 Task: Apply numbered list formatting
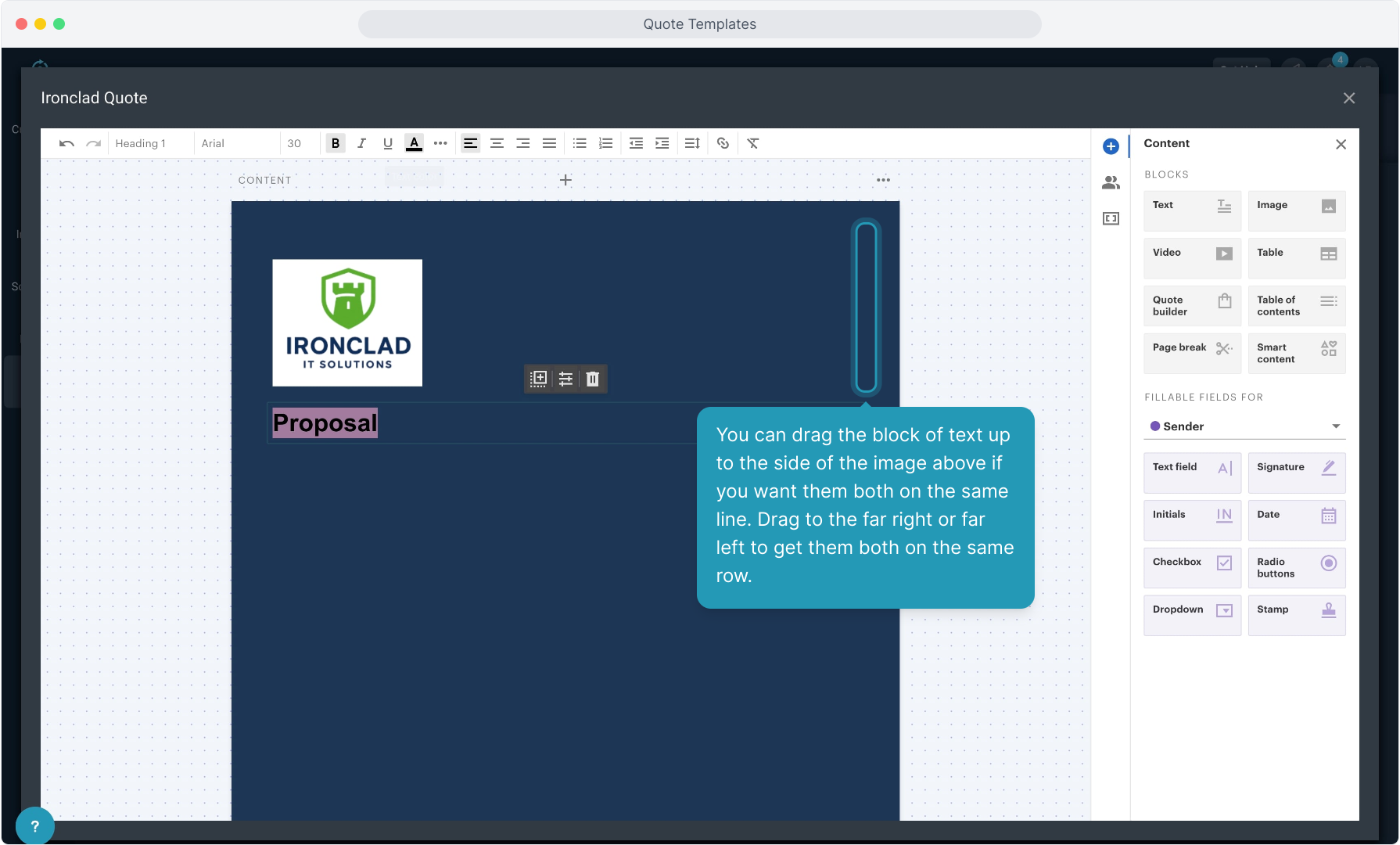[605, 143]
